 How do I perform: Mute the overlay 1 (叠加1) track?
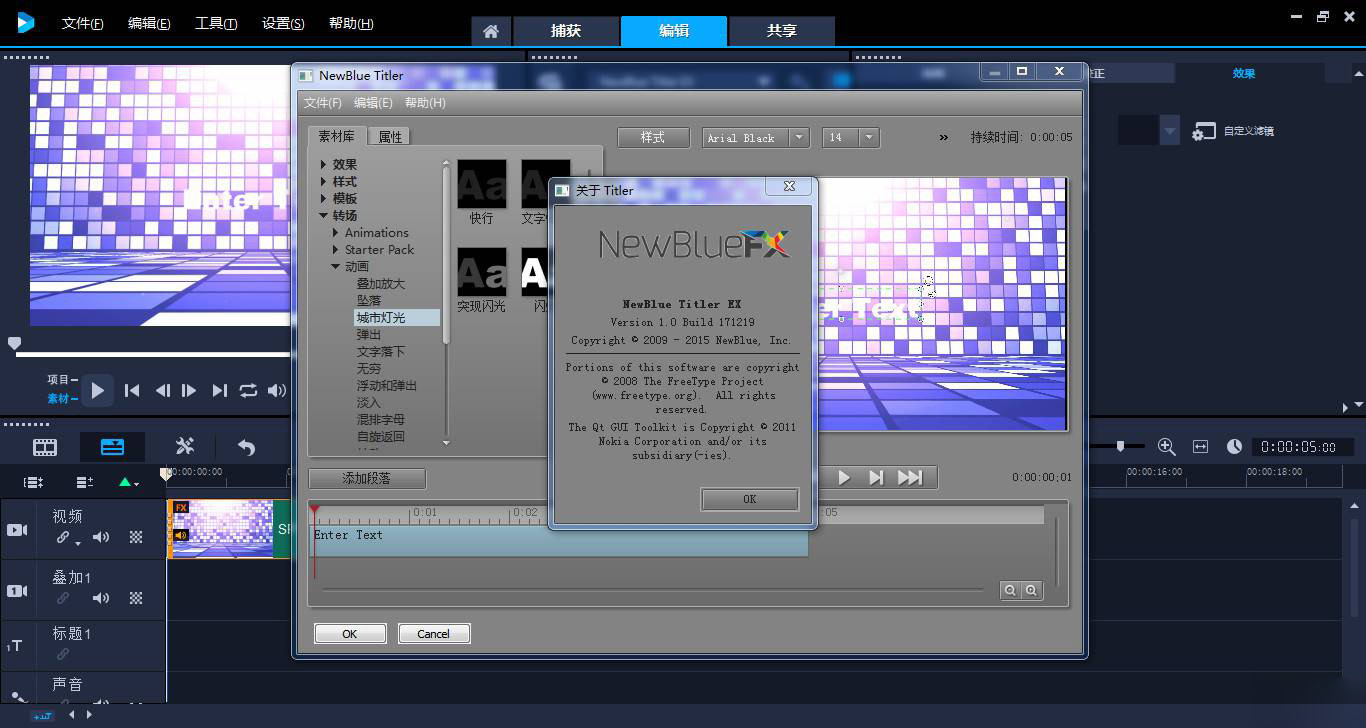[x=101, y=598]
